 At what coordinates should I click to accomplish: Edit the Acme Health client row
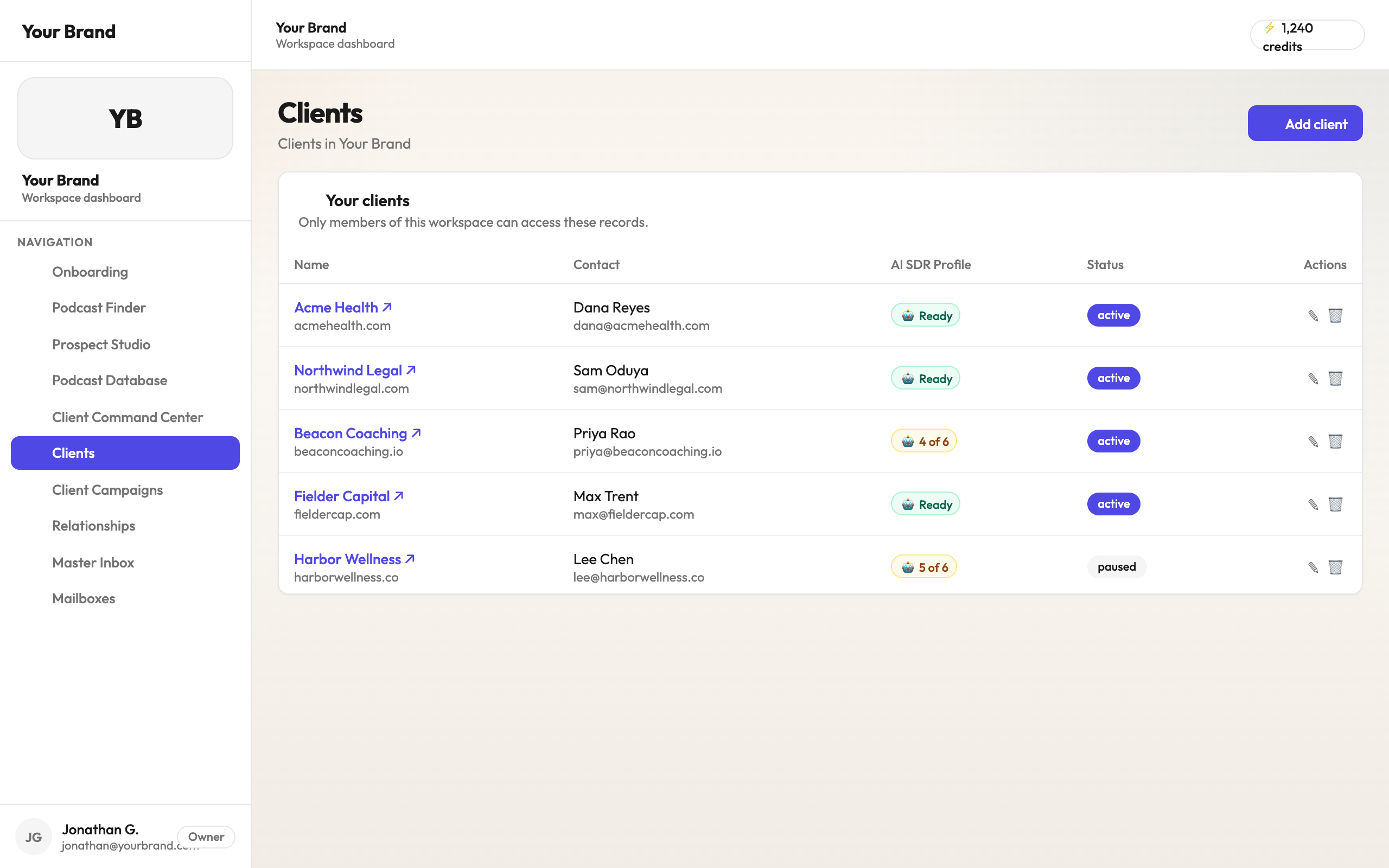click(x=1312, y=315)
